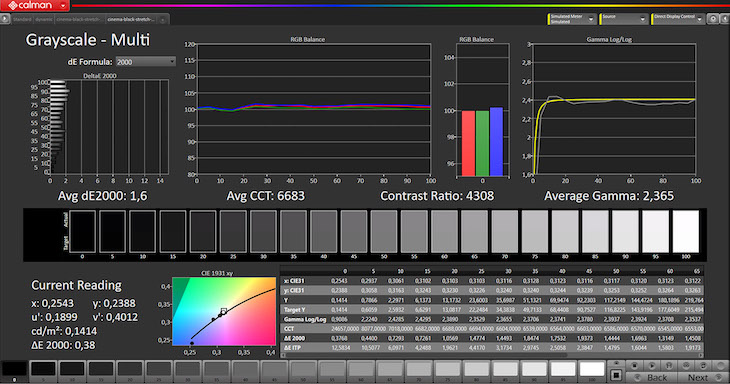
Task: Click the infinity continuous-read icon
Action: point(686,365)
